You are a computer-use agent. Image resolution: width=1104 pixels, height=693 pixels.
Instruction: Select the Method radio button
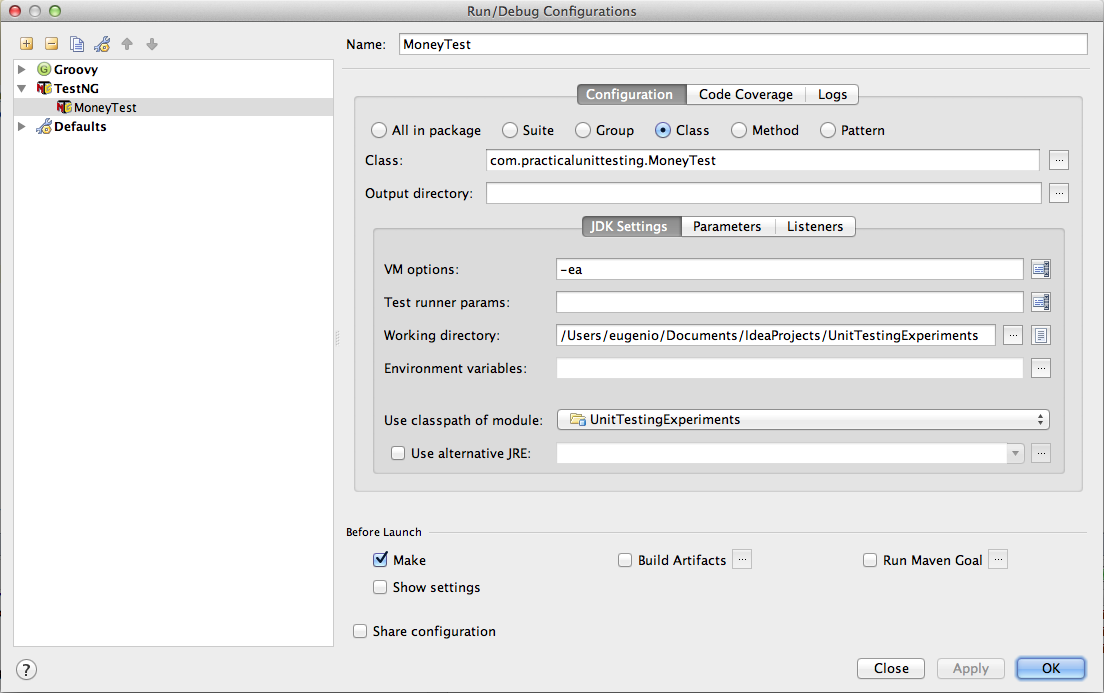(x=739, y=130)
